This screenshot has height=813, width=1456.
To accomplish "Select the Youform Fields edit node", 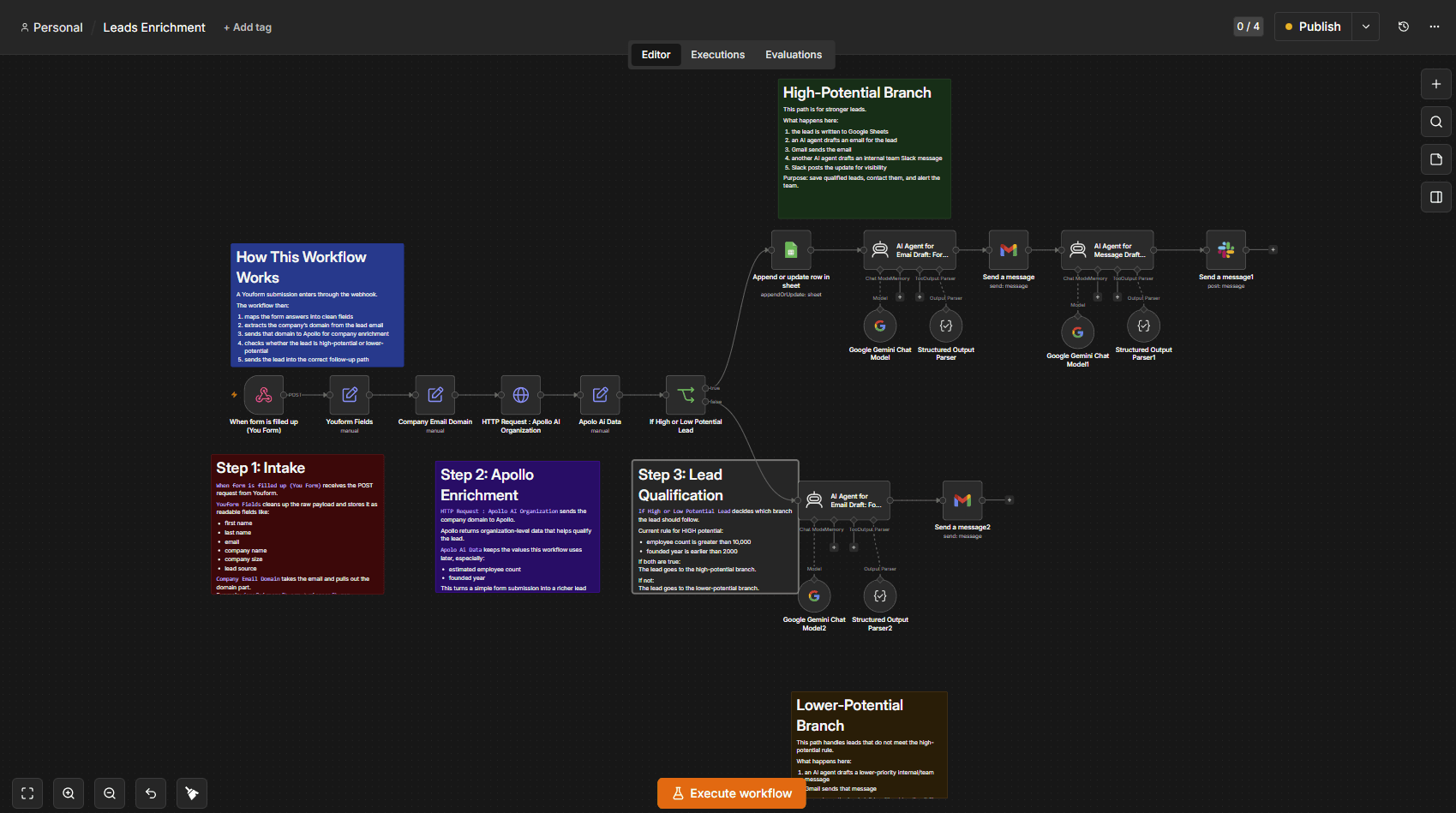I will tap(350, 395).
